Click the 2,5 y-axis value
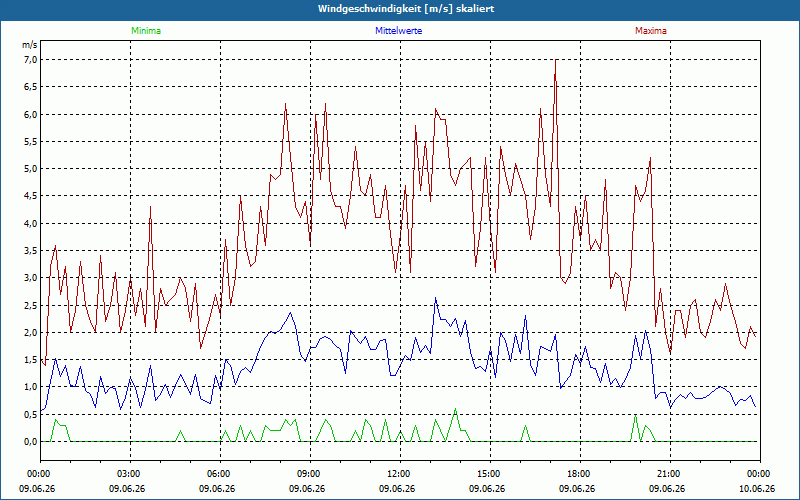Screen dimensions: 800x500 (31, 305)
